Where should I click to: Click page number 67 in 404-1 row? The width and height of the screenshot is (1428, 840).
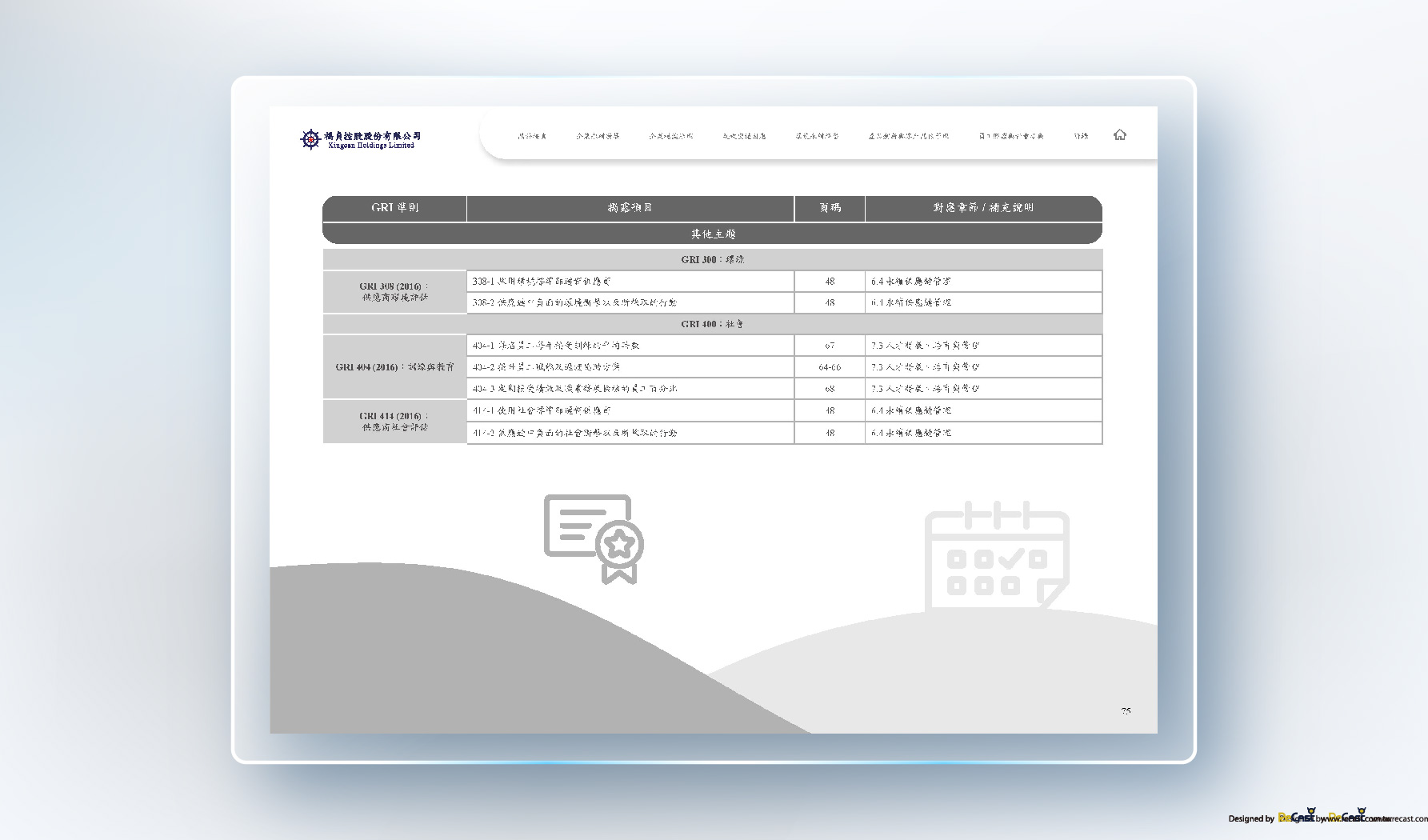(x=830, y=346)
